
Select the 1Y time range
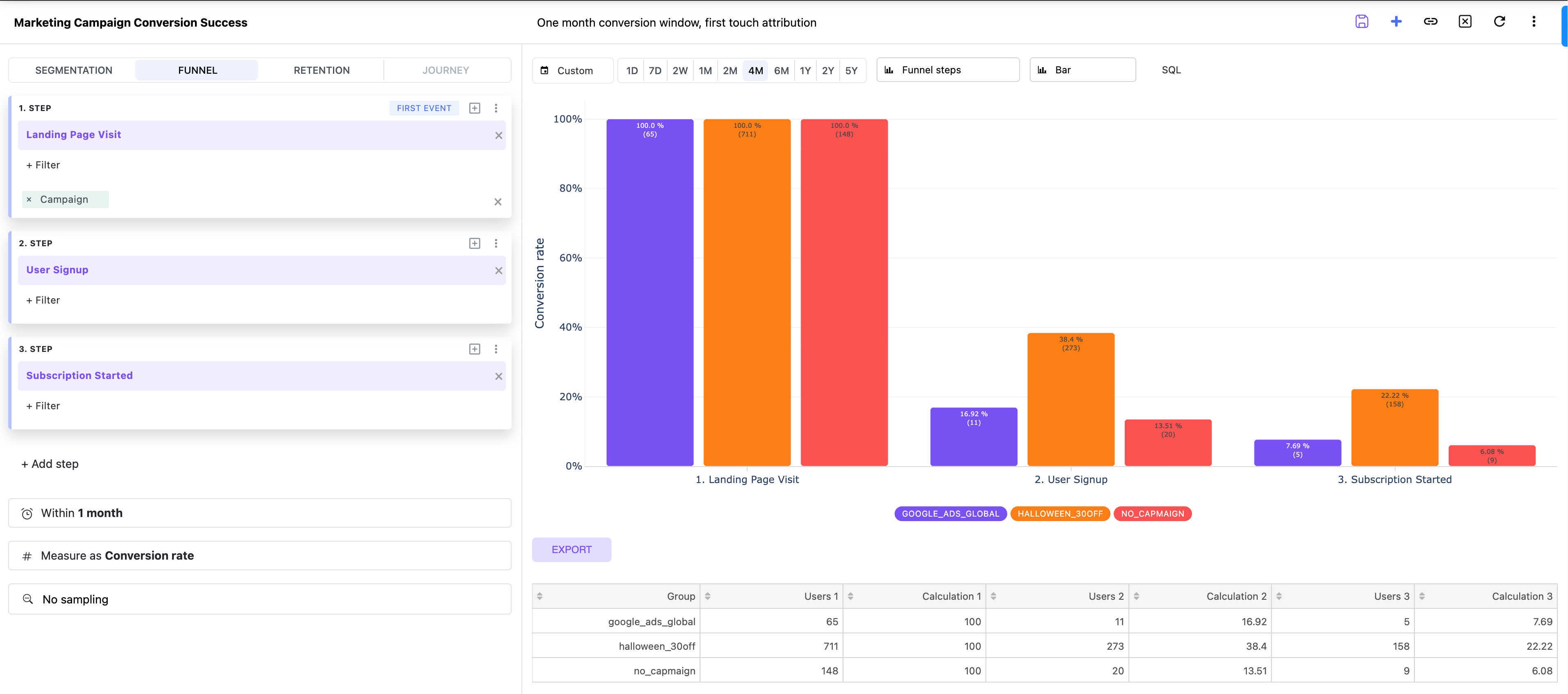pos(805,70)
